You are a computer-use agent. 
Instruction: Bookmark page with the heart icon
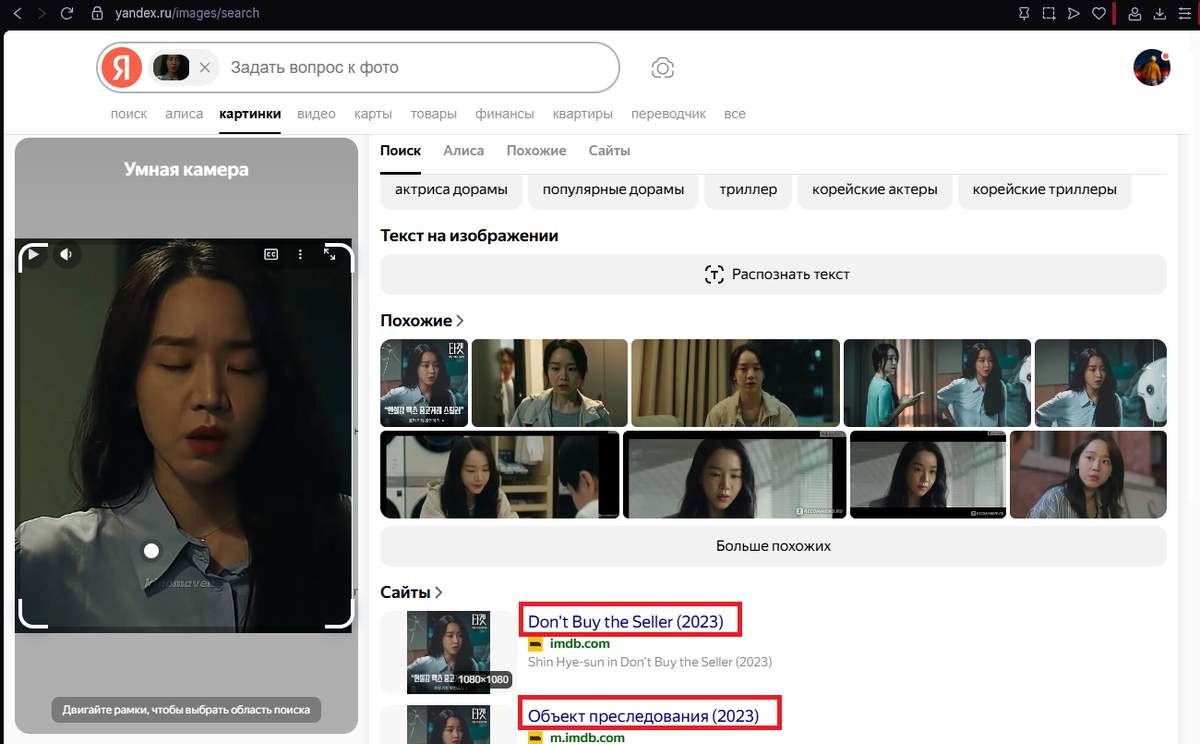[1098, 14]
